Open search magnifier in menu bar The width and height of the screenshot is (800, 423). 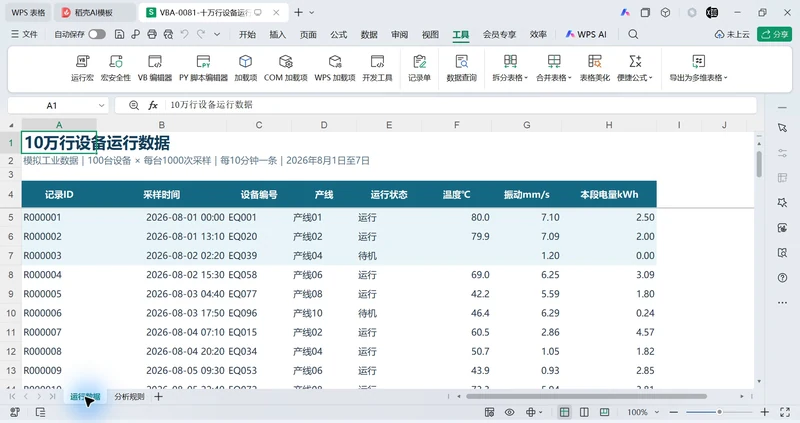point(633,34)
